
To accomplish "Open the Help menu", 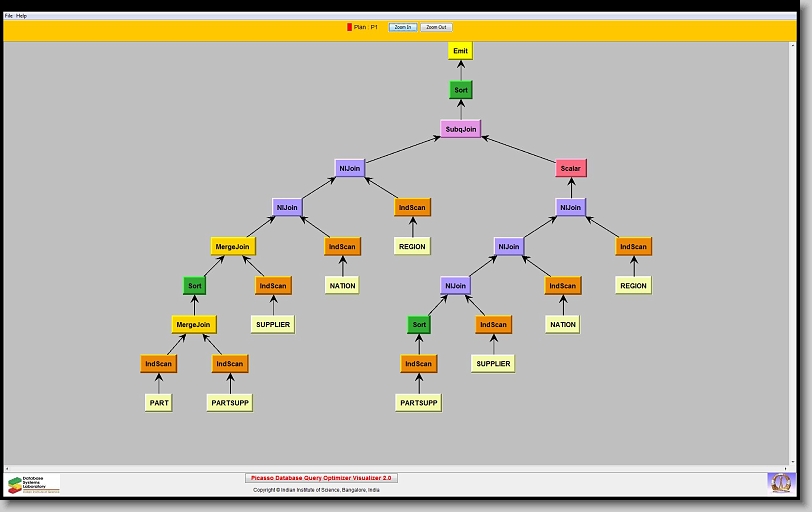I will coord(22,16).
